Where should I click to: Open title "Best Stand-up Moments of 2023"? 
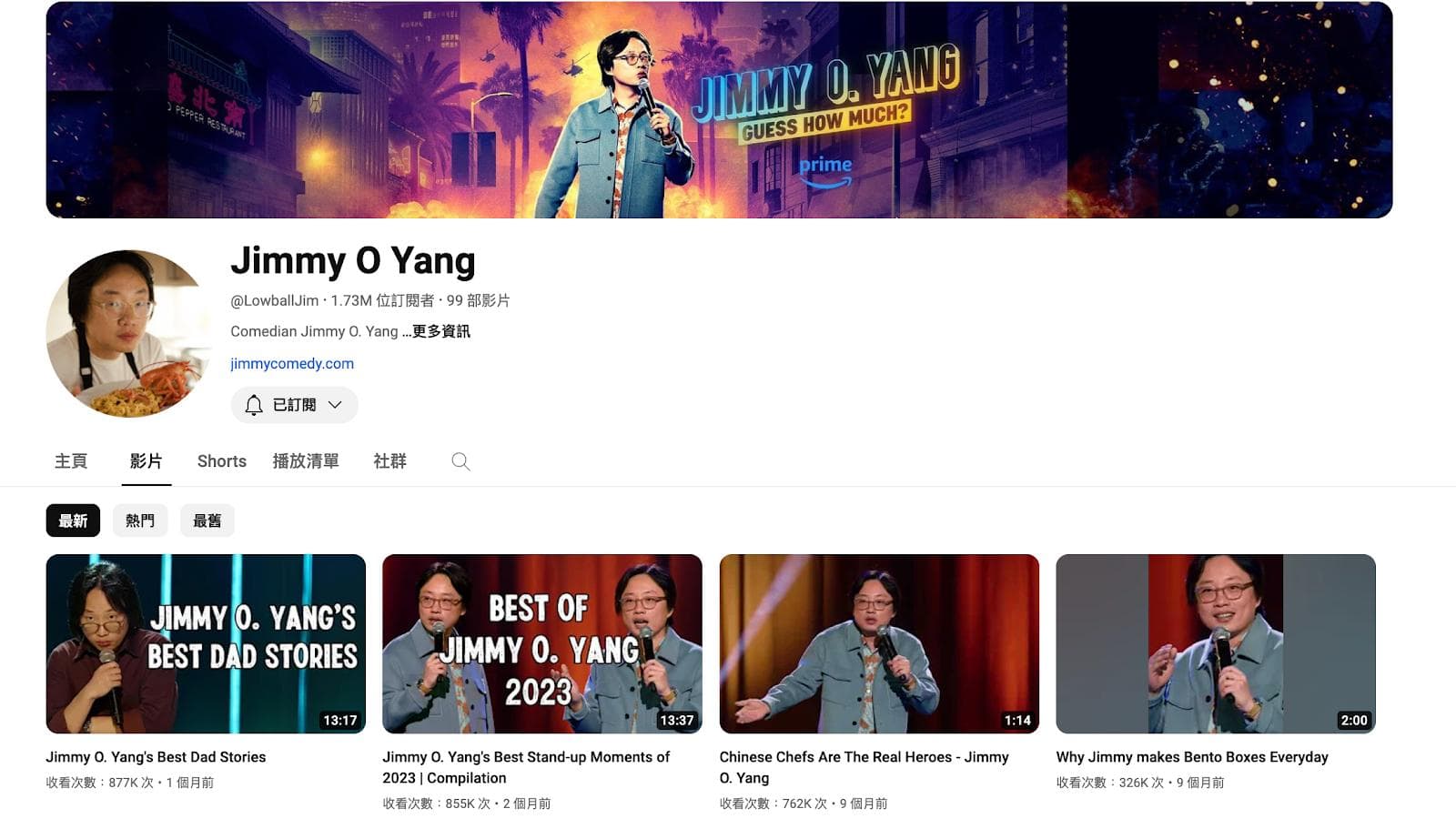click(x=526, y=767)
